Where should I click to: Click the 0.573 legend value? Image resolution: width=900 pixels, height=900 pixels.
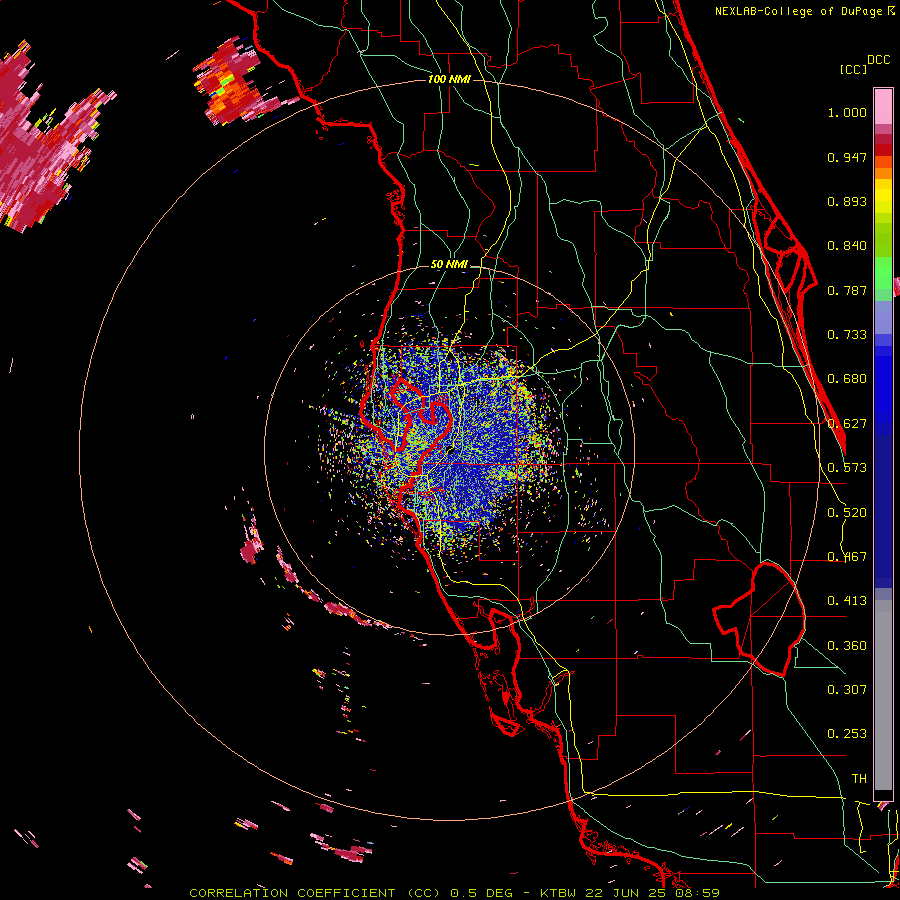[x=847, y=468]
